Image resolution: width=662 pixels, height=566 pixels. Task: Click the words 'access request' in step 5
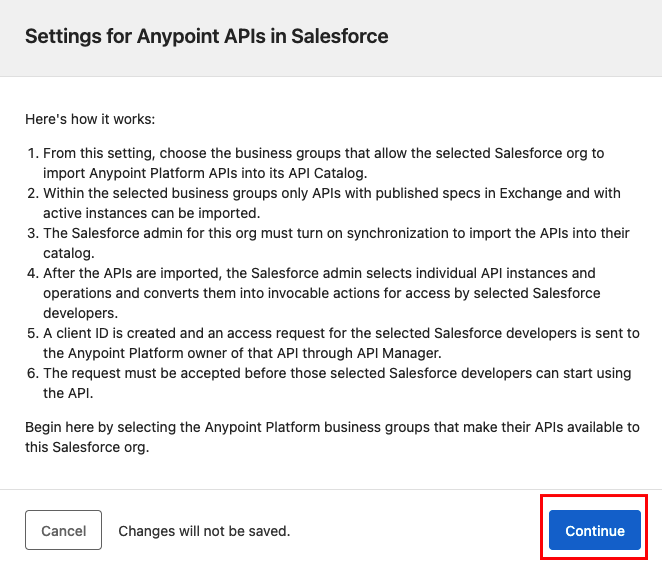click(x=274, y=332)
